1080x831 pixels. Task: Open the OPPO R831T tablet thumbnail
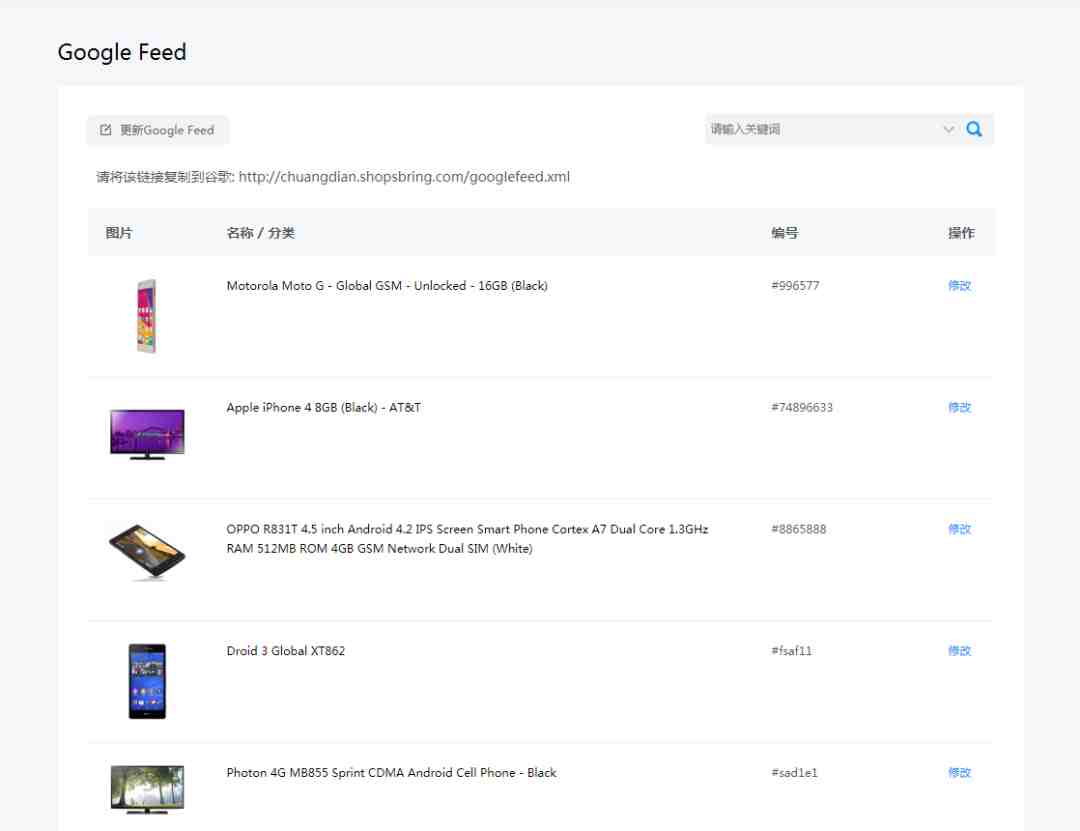[x=147, y=551]
